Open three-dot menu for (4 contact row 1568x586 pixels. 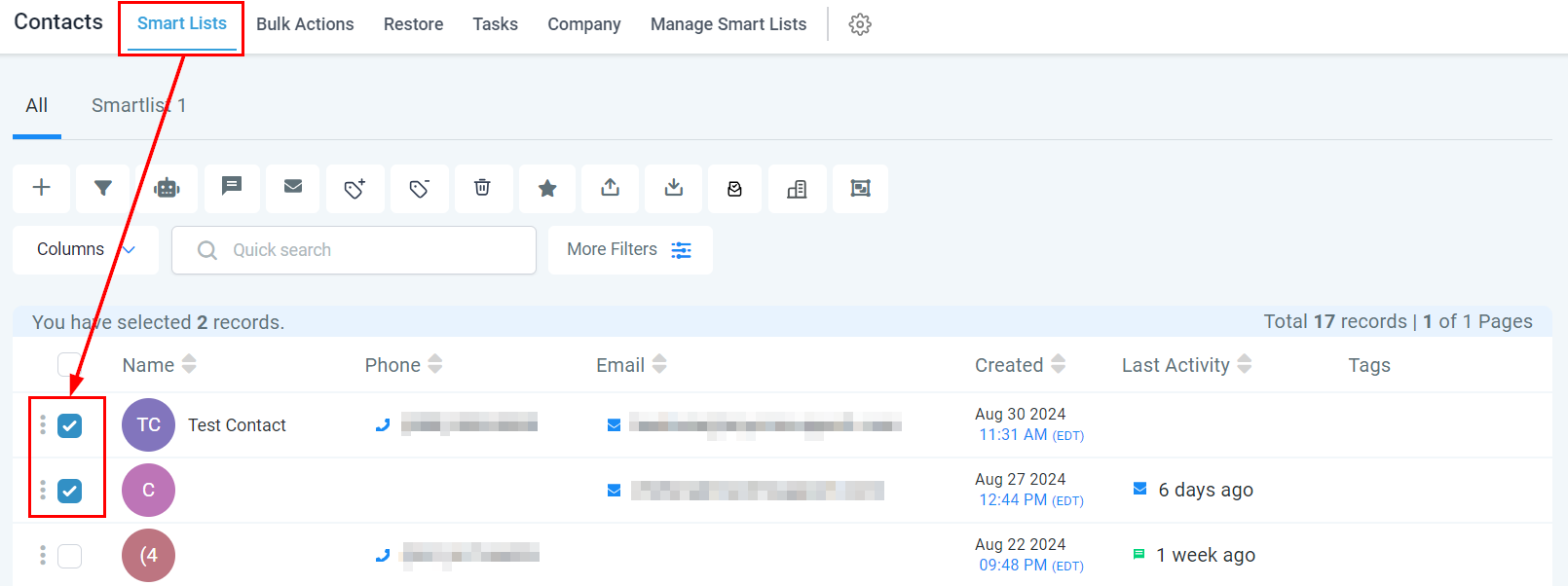pyautogui.click(x=43, y=556)
